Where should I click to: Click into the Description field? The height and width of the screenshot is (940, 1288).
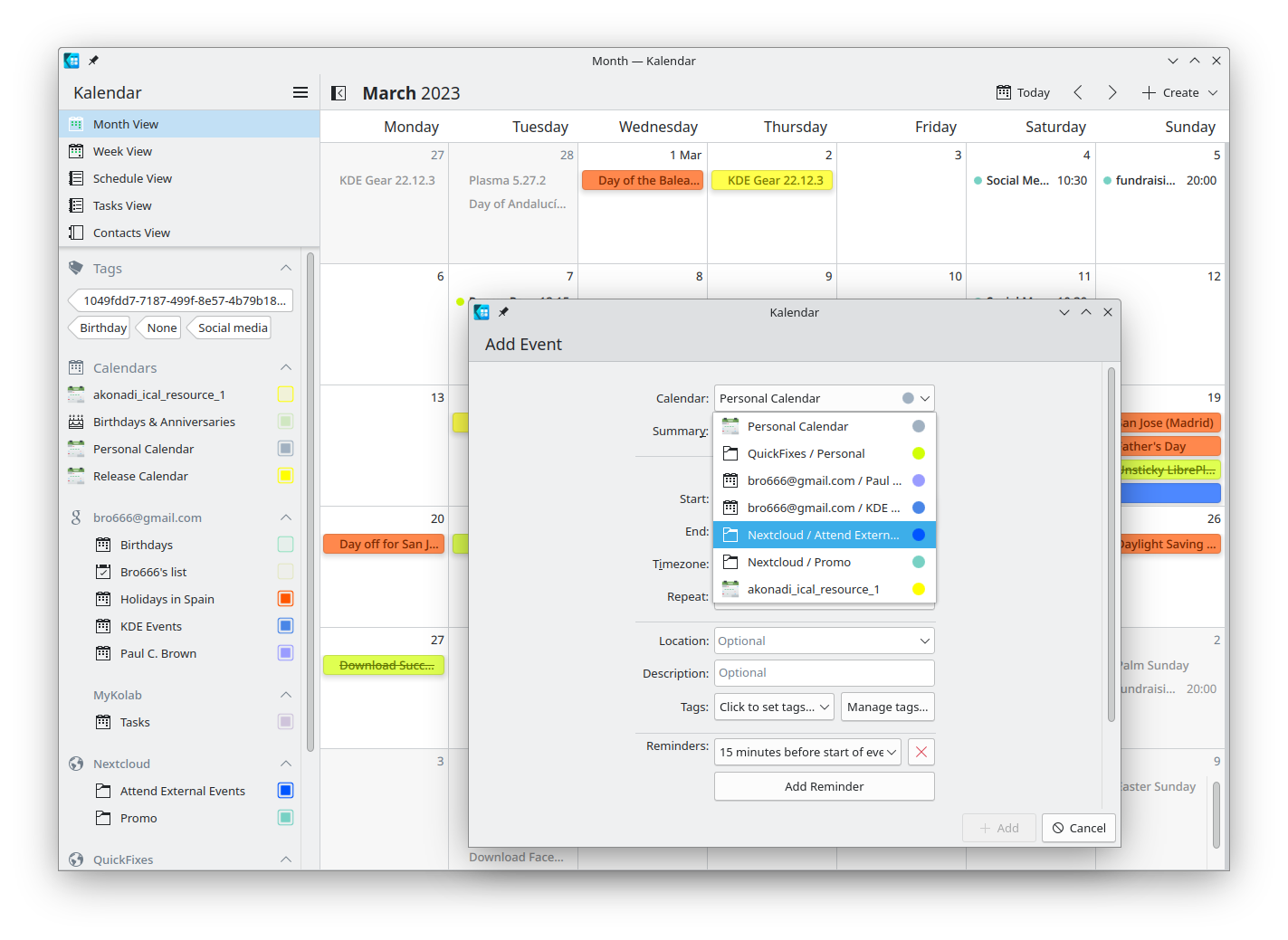(x=824, y=673)
